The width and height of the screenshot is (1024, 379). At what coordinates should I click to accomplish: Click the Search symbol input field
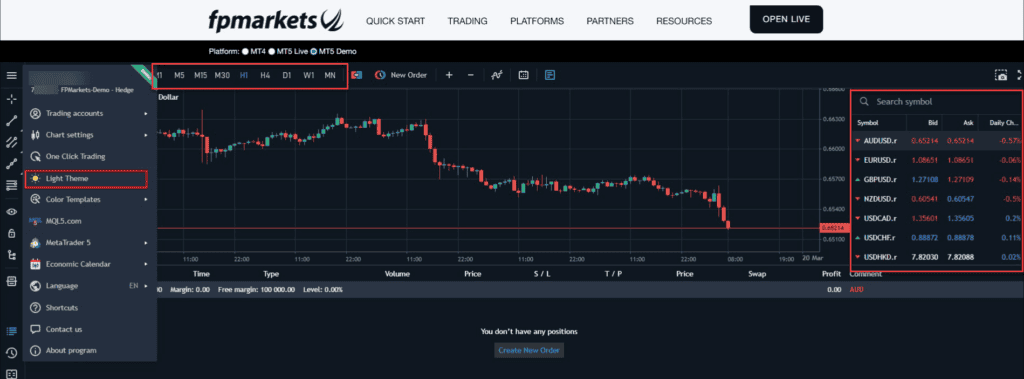936,102
